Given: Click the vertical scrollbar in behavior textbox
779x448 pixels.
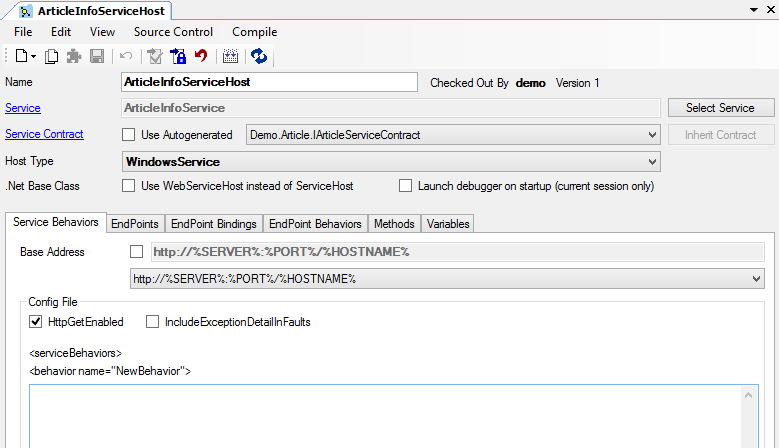Looking at the screenshot, I should [x=751, y=418].
